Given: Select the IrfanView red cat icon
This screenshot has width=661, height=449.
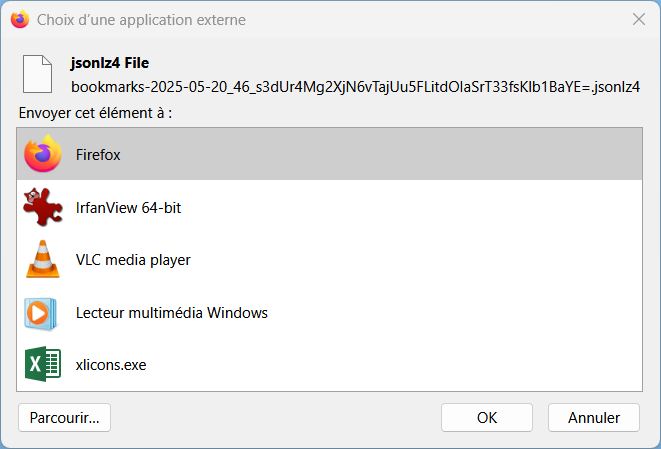Looking at the screenshot, I should tap(43, 207).
